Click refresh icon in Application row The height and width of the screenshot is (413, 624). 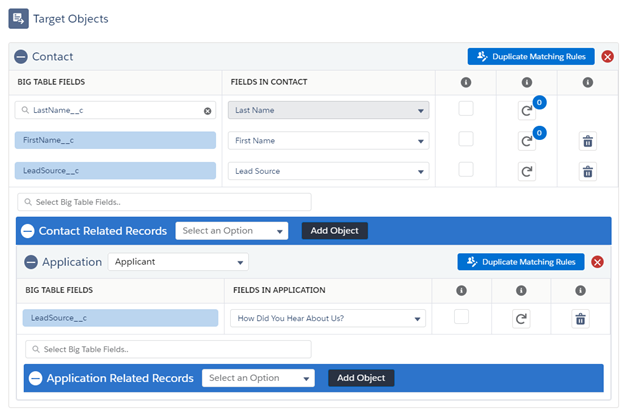(x=521, y=319)
